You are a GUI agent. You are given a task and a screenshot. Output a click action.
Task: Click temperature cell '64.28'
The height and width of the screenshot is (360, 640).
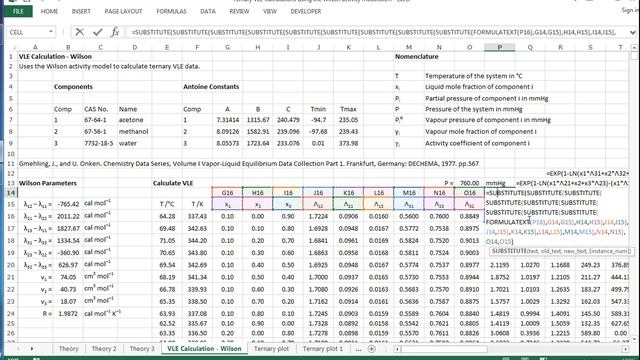167,216
